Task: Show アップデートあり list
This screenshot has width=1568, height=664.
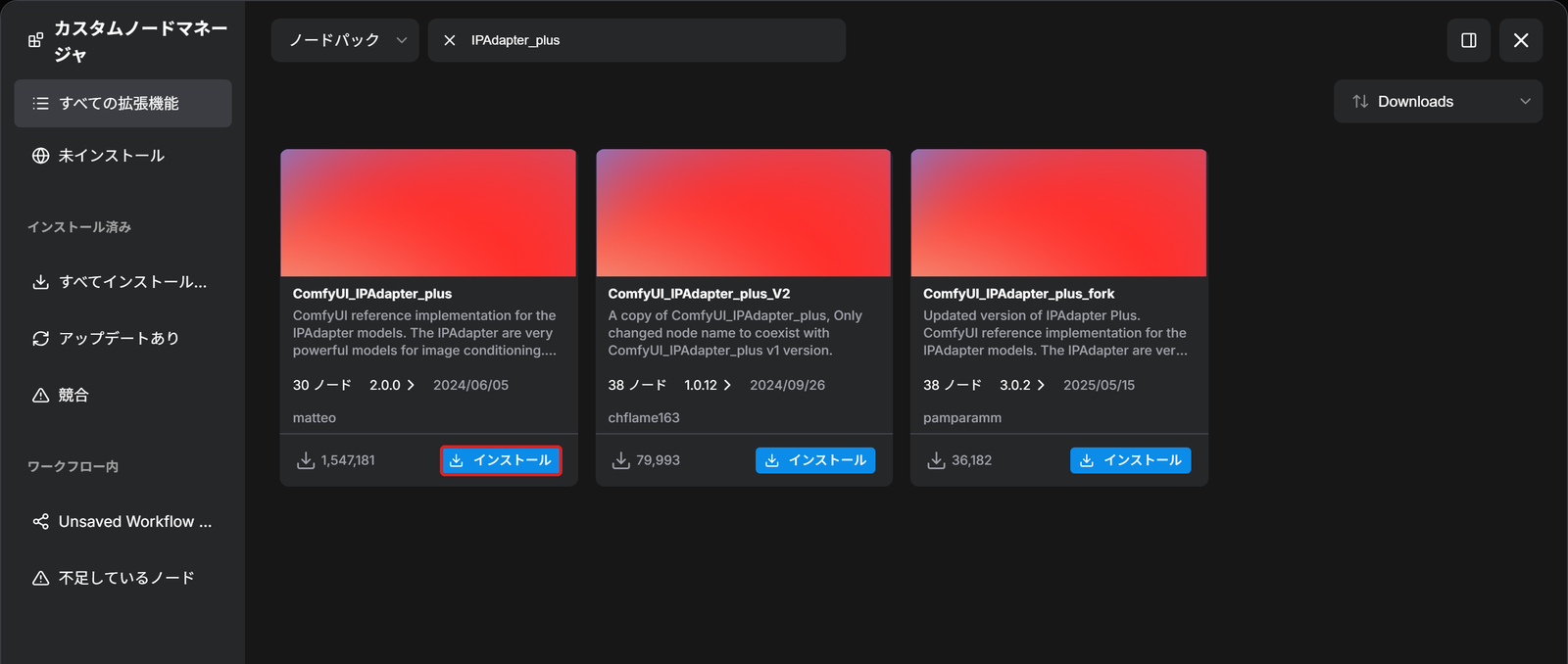Action: [122, 338]
